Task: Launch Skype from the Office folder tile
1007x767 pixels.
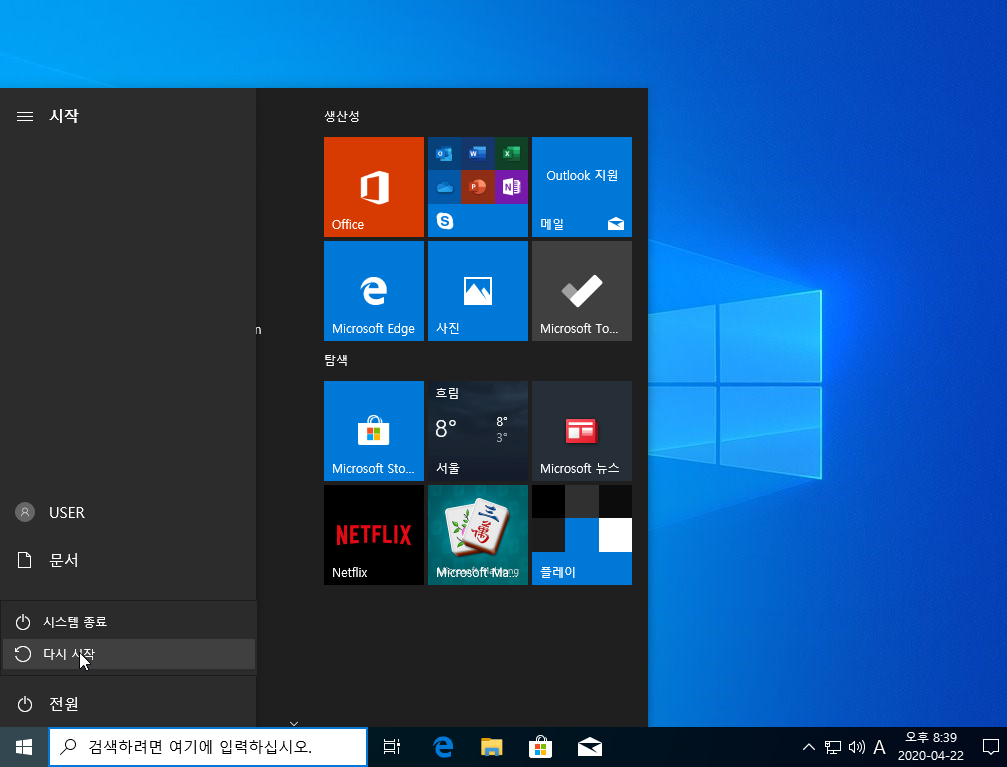Action: click(444, 220)
